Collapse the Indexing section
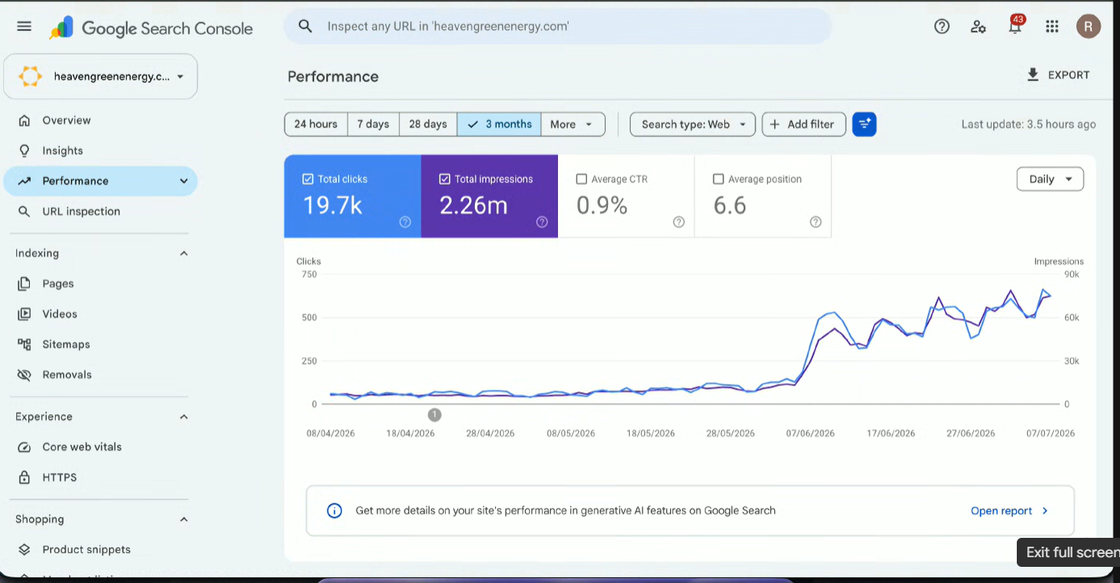1120x583 pixels. click(184, 253)
